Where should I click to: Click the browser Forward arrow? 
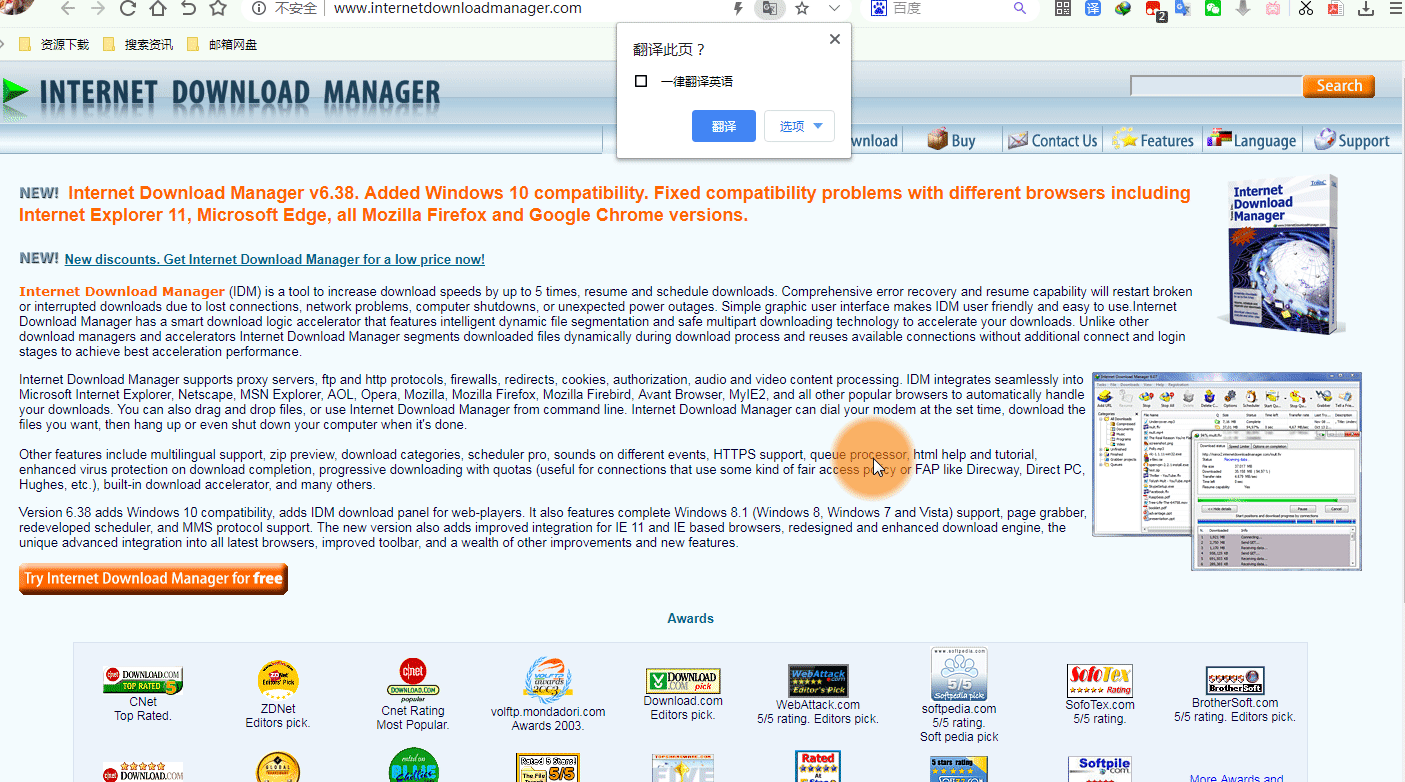pos(98,9)
